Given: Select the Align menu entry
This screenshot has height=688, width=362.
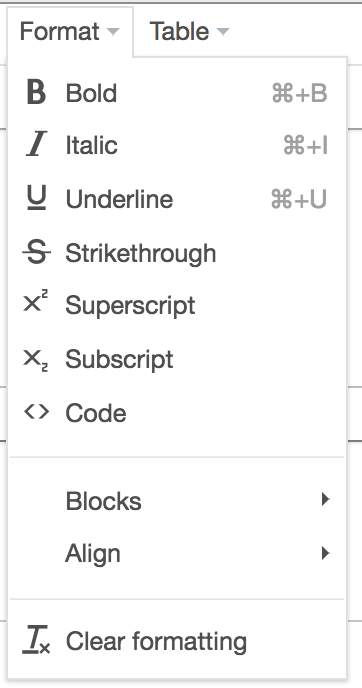Looking at the screenshot, I should (x=177, y=554).
